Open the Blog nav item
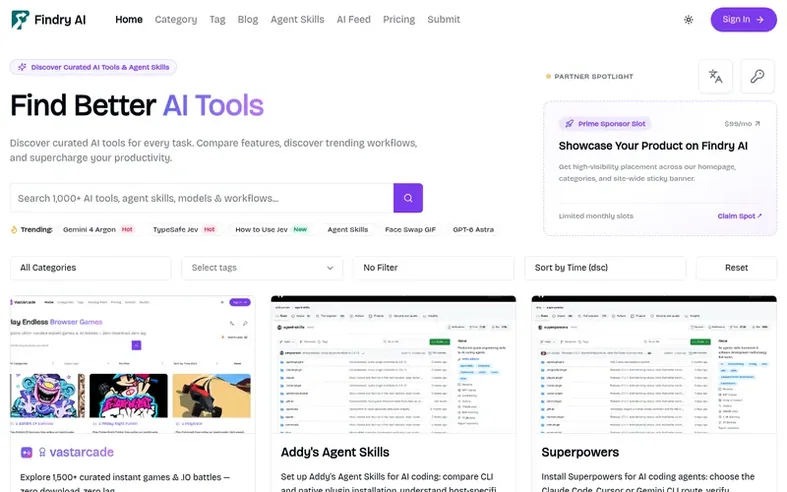This screenshot has width=787, height=492. pyautogui.click(x=248, y=20)
